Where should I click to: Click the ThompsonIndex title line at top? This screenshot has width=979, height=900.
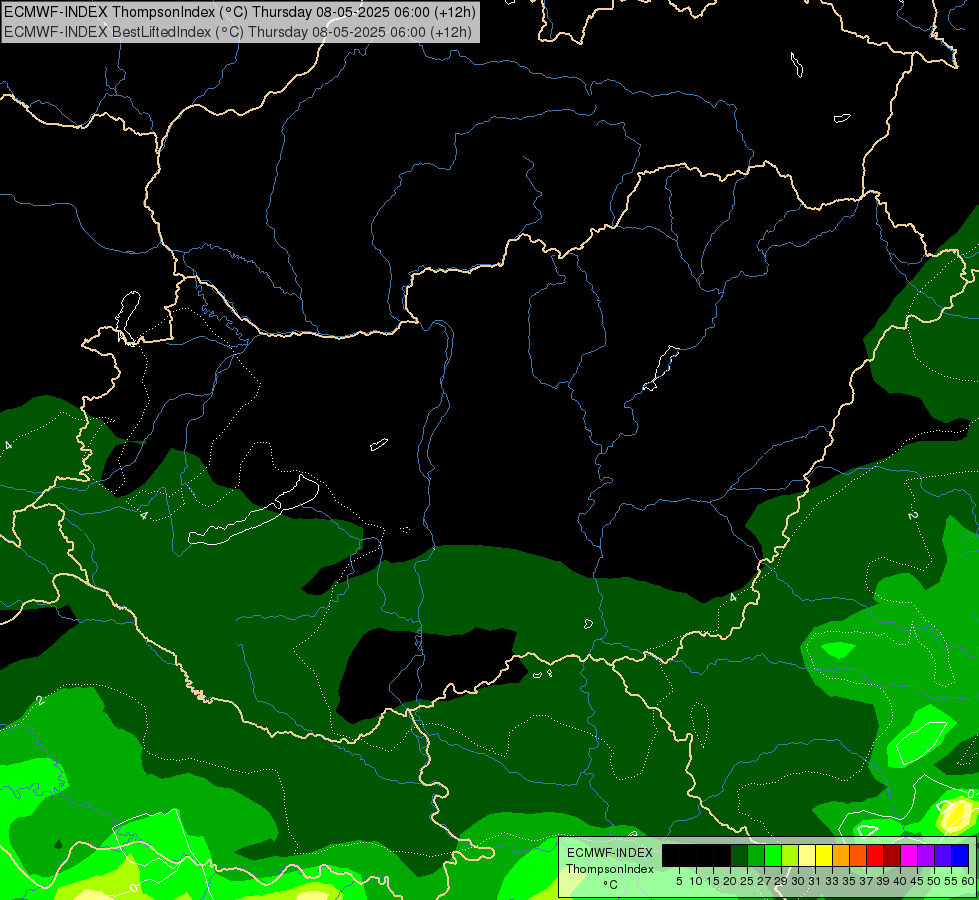coord(240,11)
